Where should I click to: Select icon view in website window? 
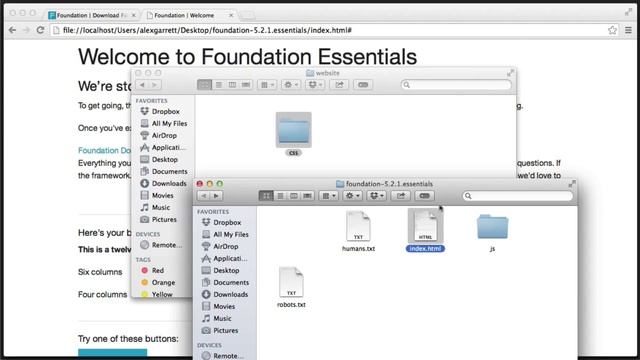click(204, 84)
